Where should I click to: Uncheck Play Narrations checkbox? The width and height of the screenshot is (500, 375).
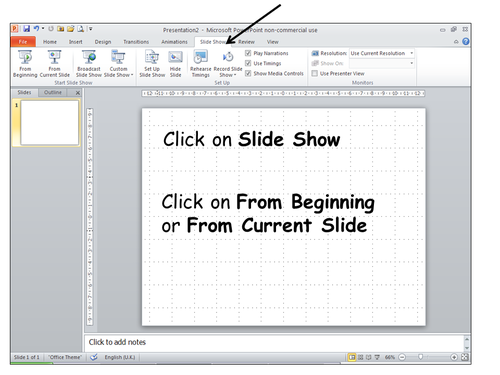click(x=248, y=53)
